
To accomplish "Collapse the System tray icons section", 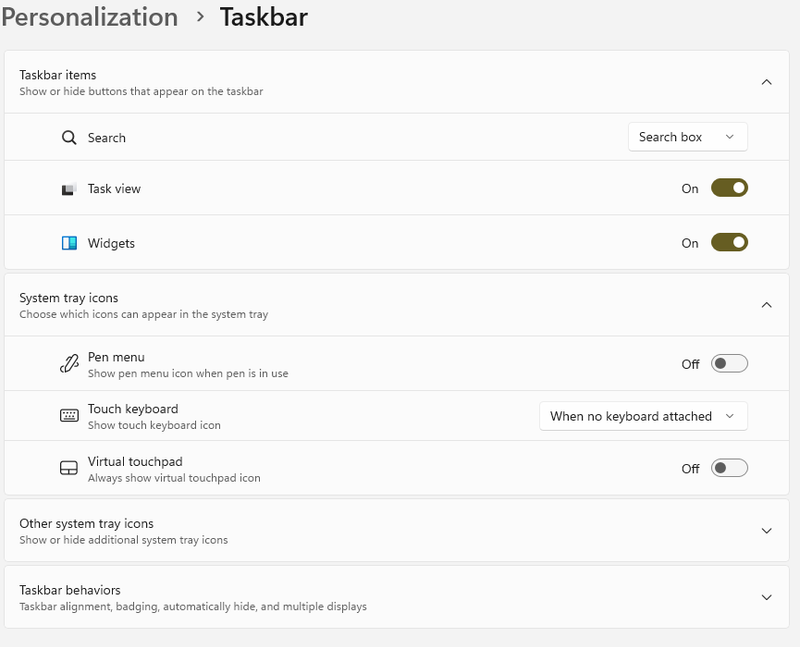I will click(766, 305).
